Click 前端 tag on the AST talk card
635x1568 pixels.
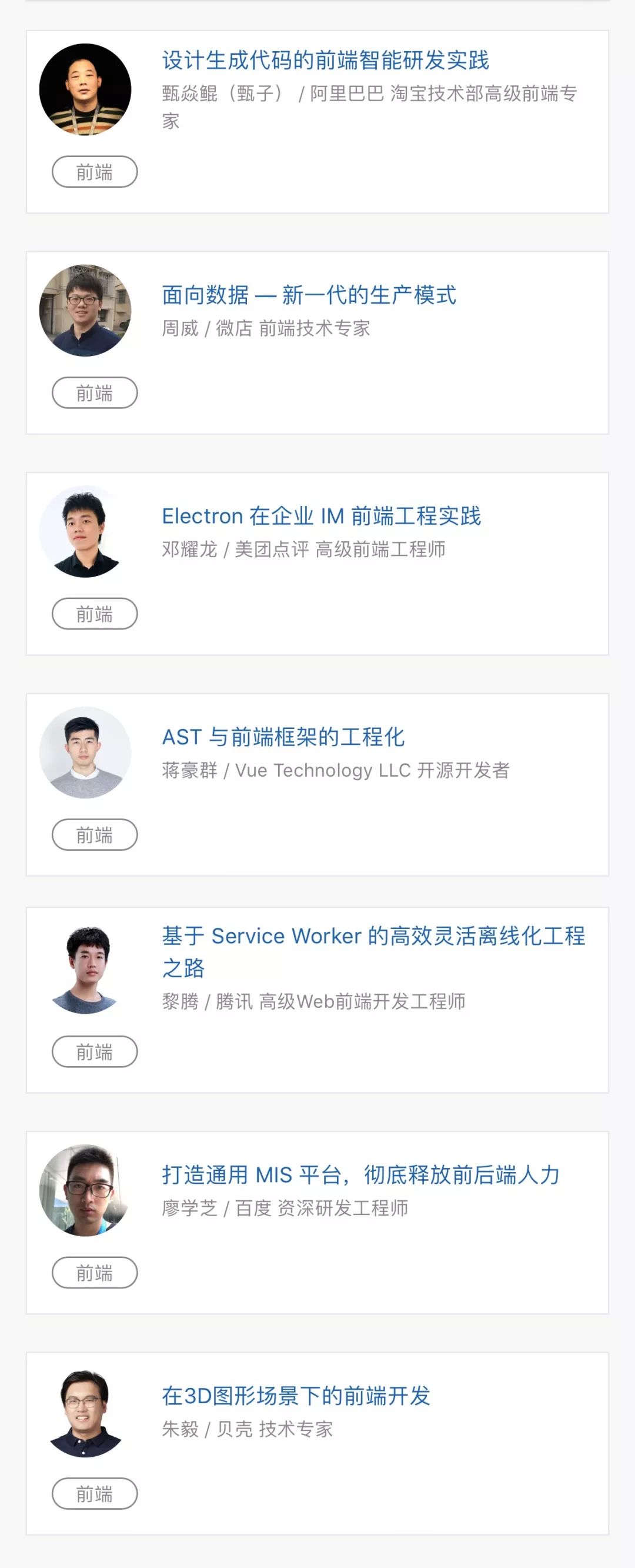(95, 835)
